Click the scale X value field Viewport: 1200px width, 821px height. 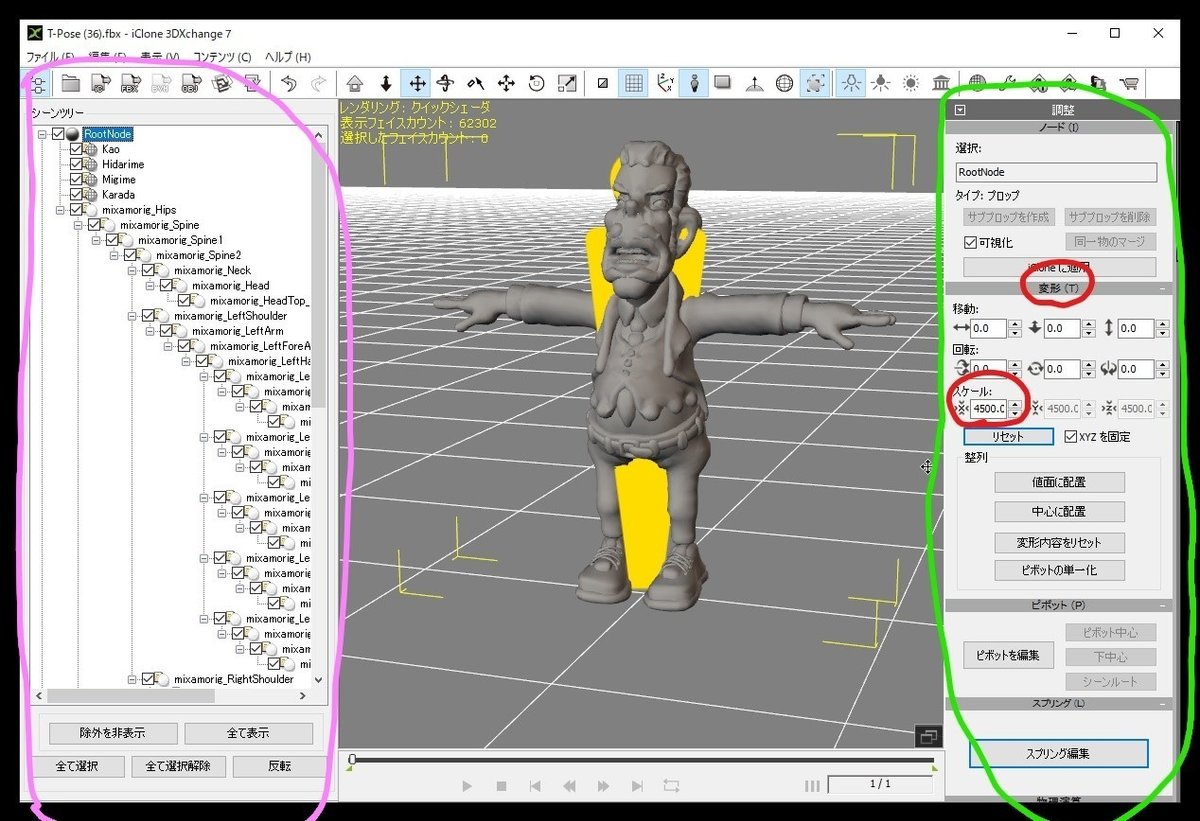pos(988,408)
